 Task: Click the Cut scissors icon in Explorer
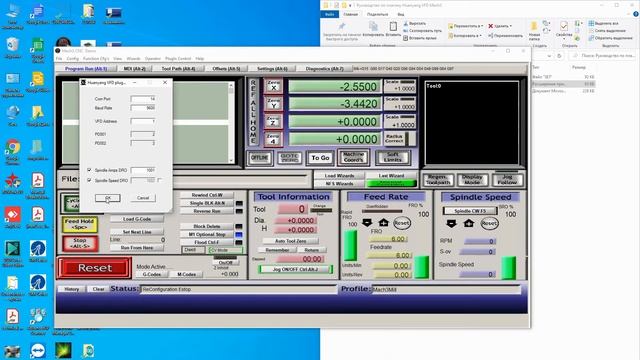pyautogui.click(x=405, y=24)
